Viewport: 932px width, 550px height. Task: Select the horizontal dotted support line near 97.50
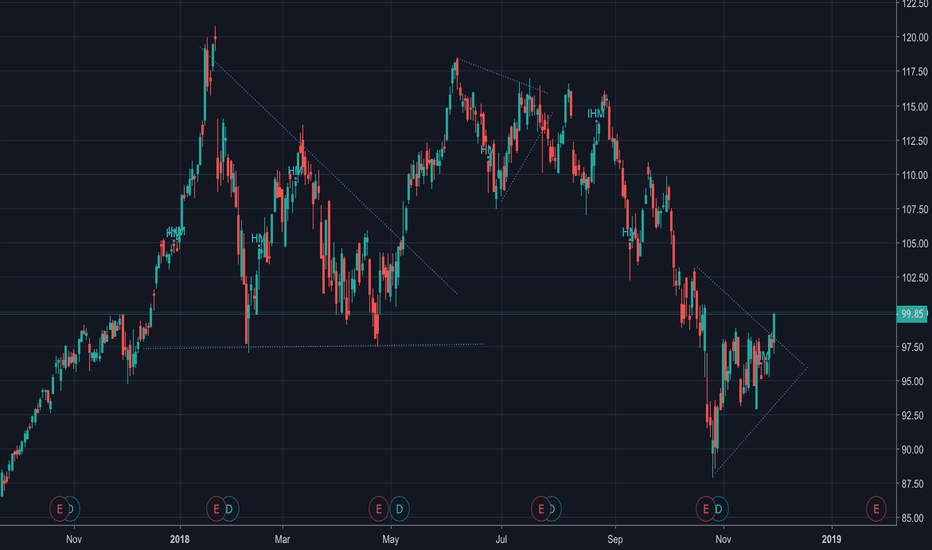(x=313, y=346)
